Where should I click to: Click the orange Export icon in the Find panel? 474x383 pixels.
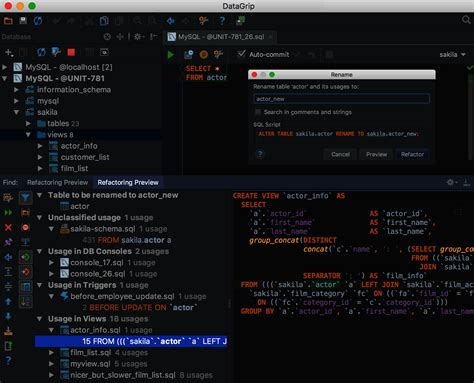pyautogui.click(x=8, y=331)
